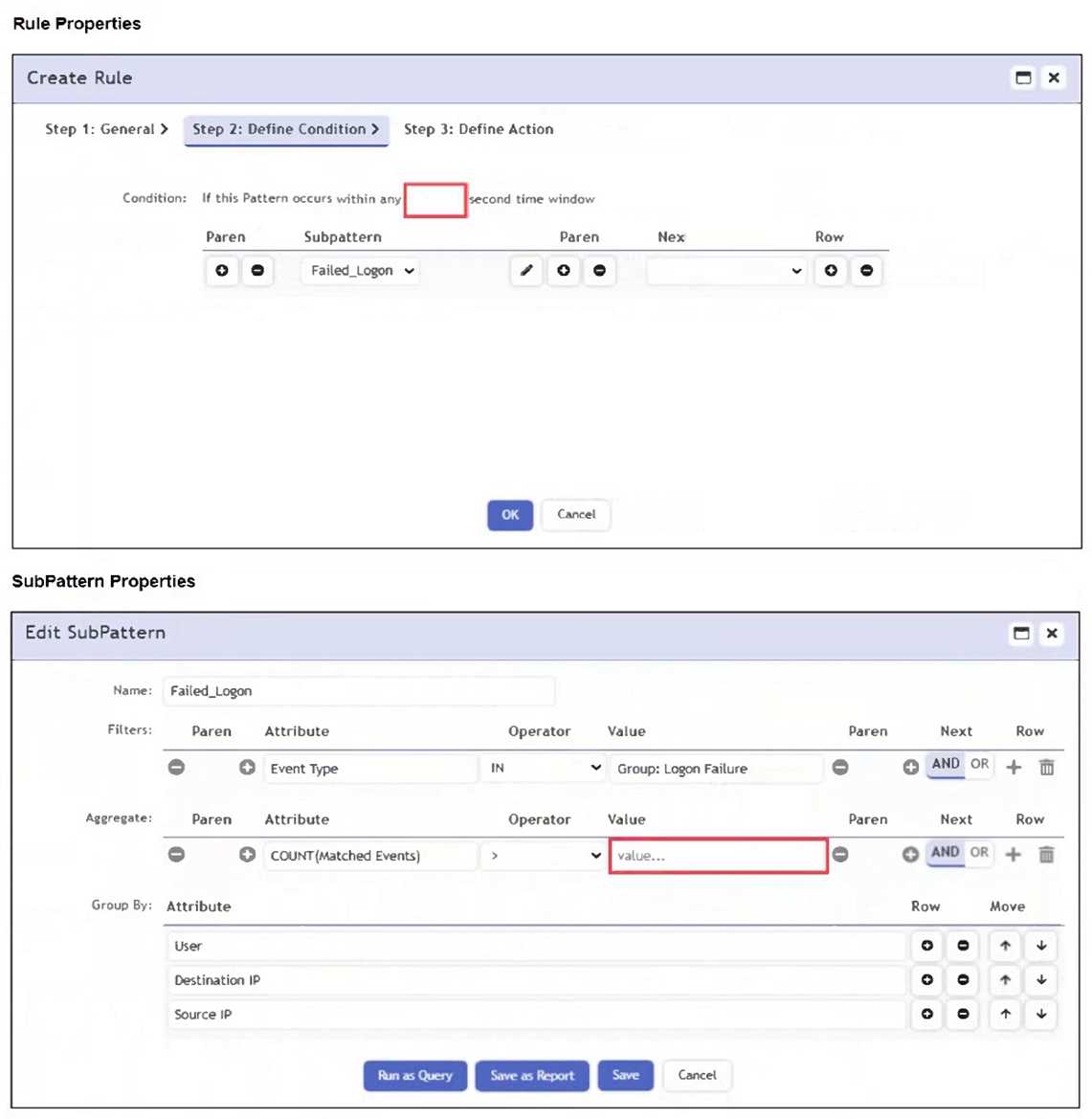
Task: Edit the Failed_Logon subpattern with the pencil icon
Action: pyautogui.click(x=525, y=271)
